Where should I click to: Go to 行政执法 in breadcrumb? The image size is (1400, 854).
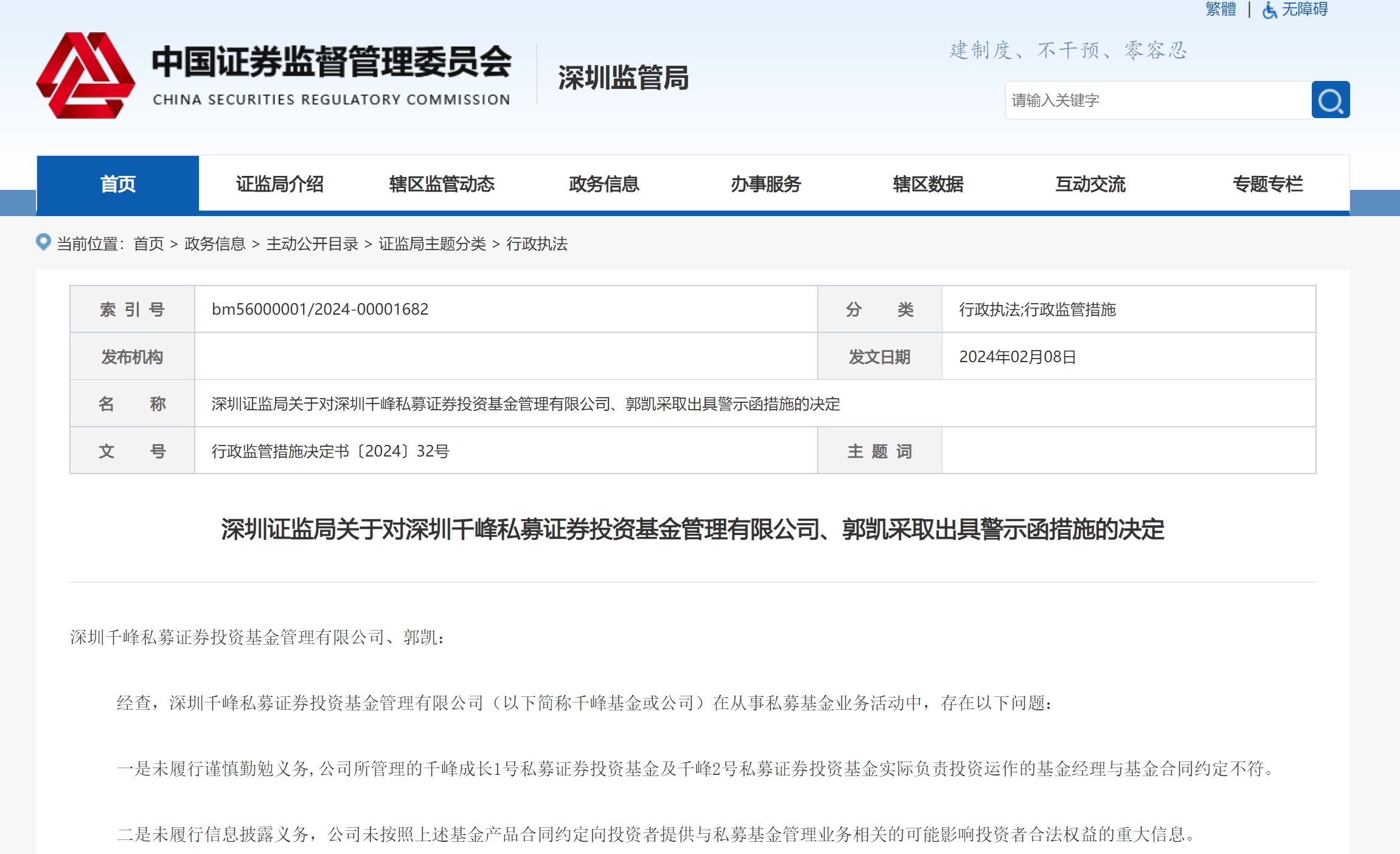(537, 243)
